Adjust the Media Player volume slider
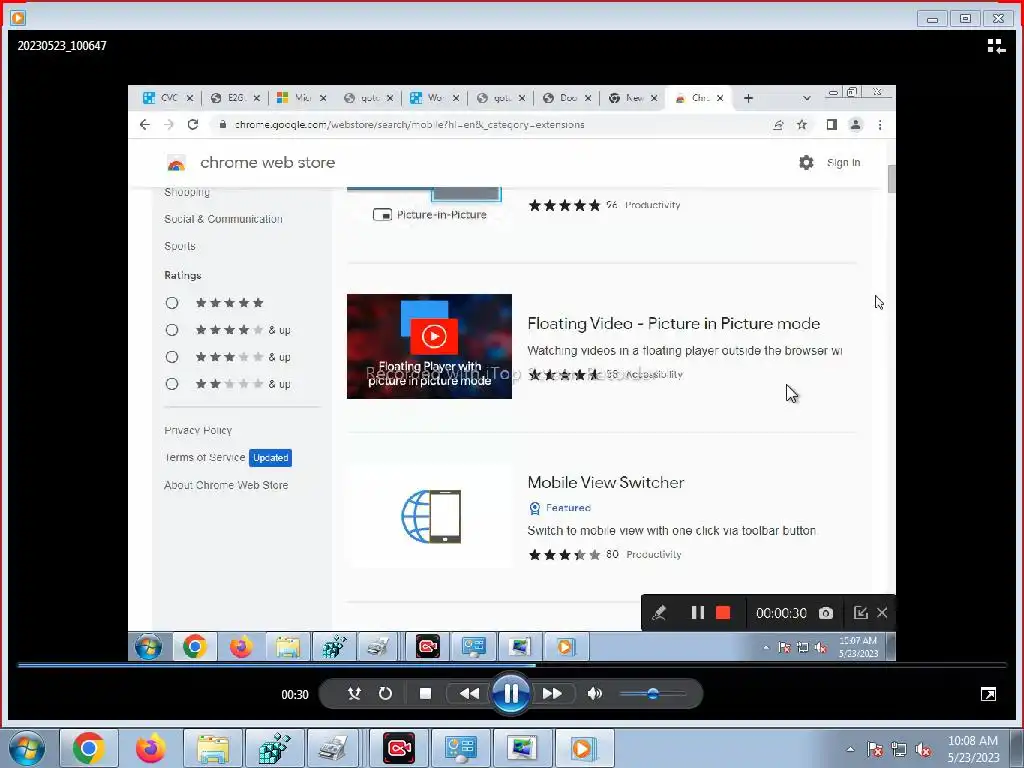This screenshot has height=768, width=1024. 652,694
